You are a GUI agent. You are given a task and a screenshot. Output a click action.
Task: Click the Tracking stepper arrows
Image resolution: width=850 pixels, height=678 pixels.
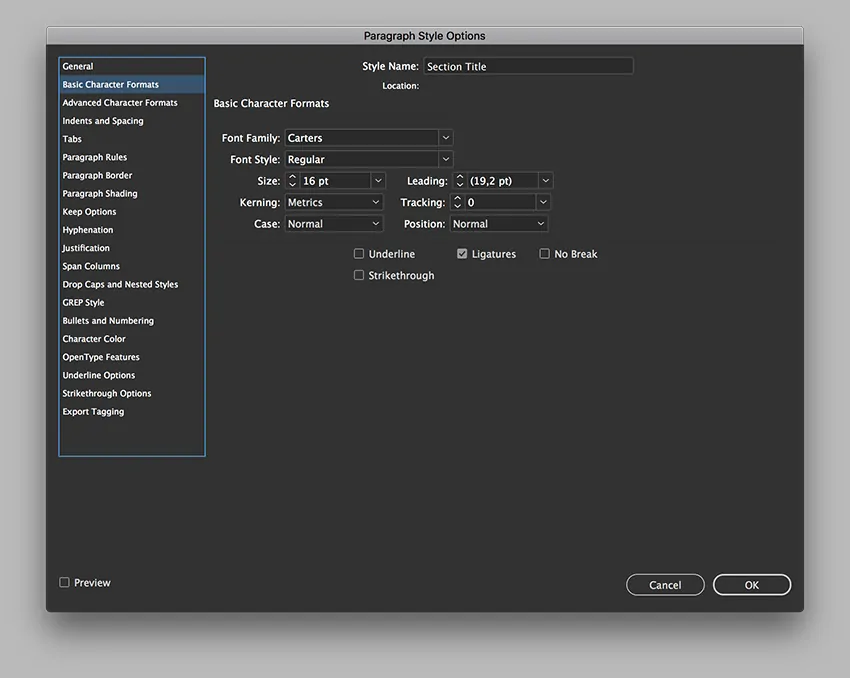[458, 202]
